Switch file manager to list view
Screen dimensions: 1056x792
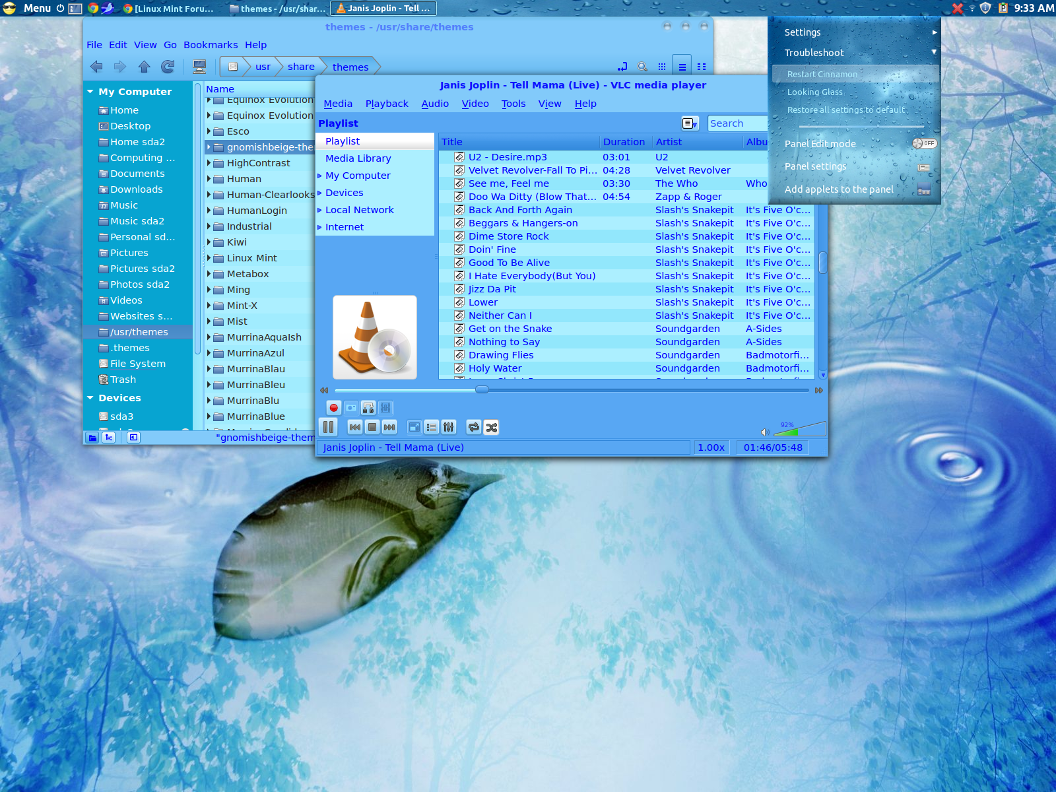[x=682, y=67]
